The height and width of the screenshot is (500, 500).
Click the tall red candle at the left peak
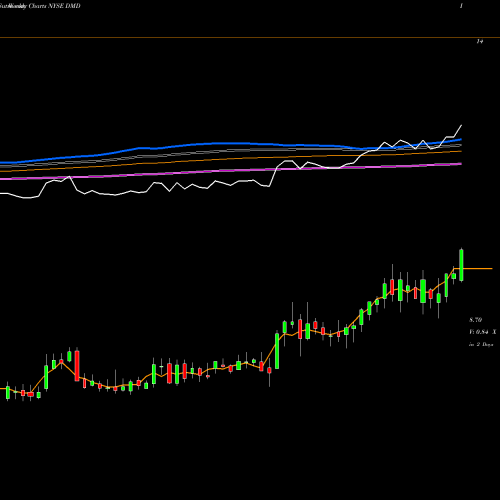click(77, 365)
